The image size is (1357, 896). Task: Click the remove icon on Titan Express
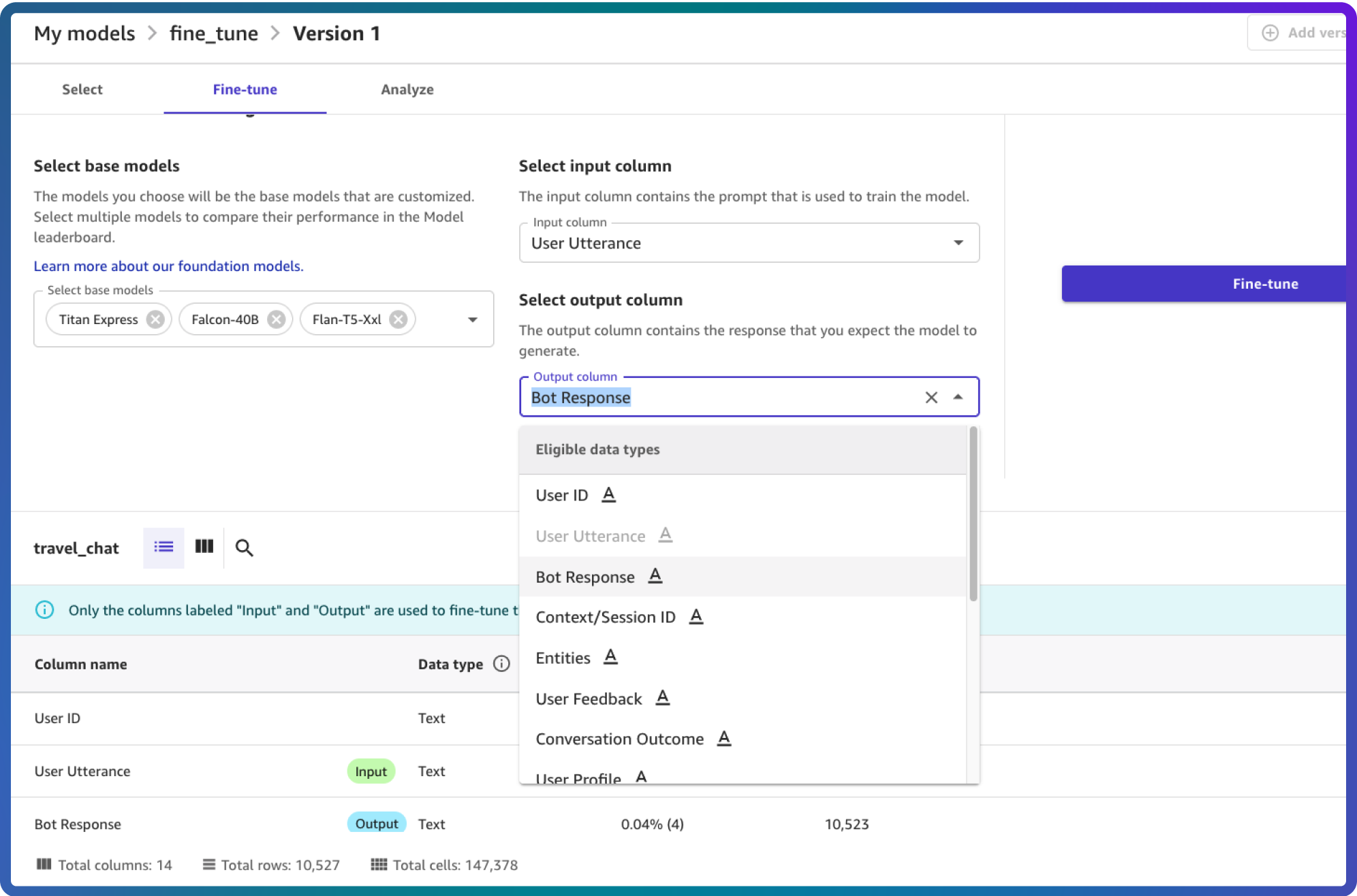point(155,319)
